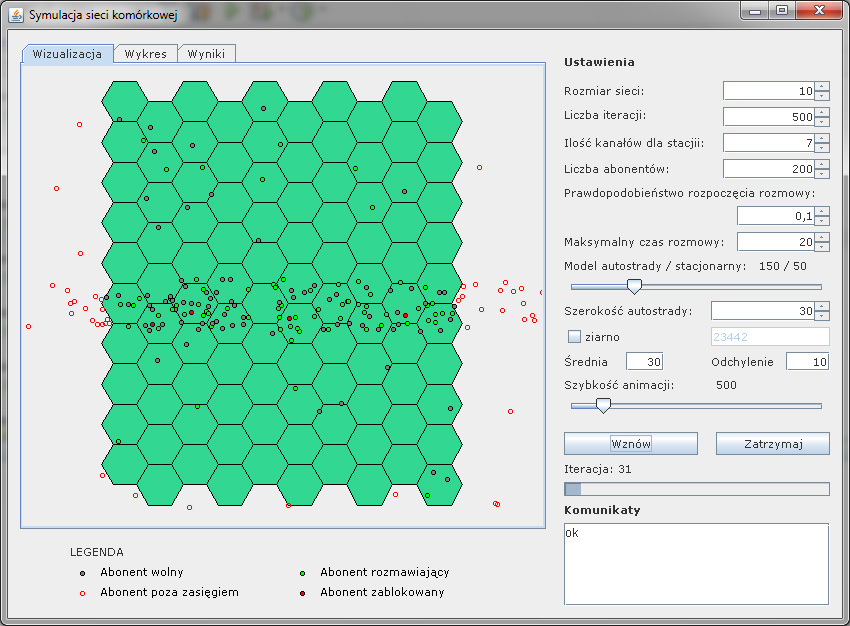
Task: Decrease Szerokość autostrady spinner value
Action: click(822, 316)
